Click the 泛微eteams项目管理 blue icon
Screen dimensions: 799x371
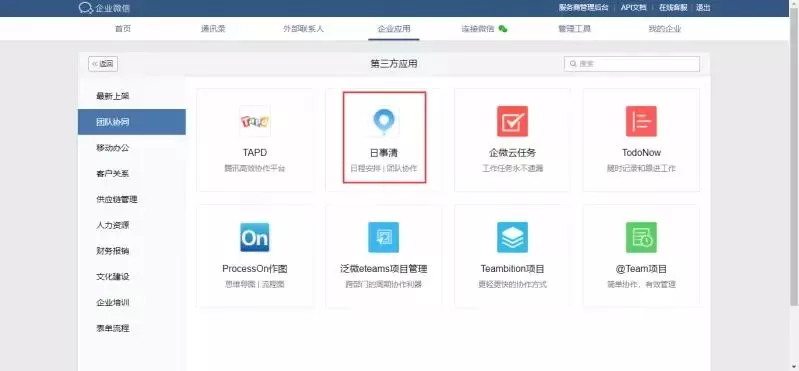pyautogui.click(x=384, y=237)
